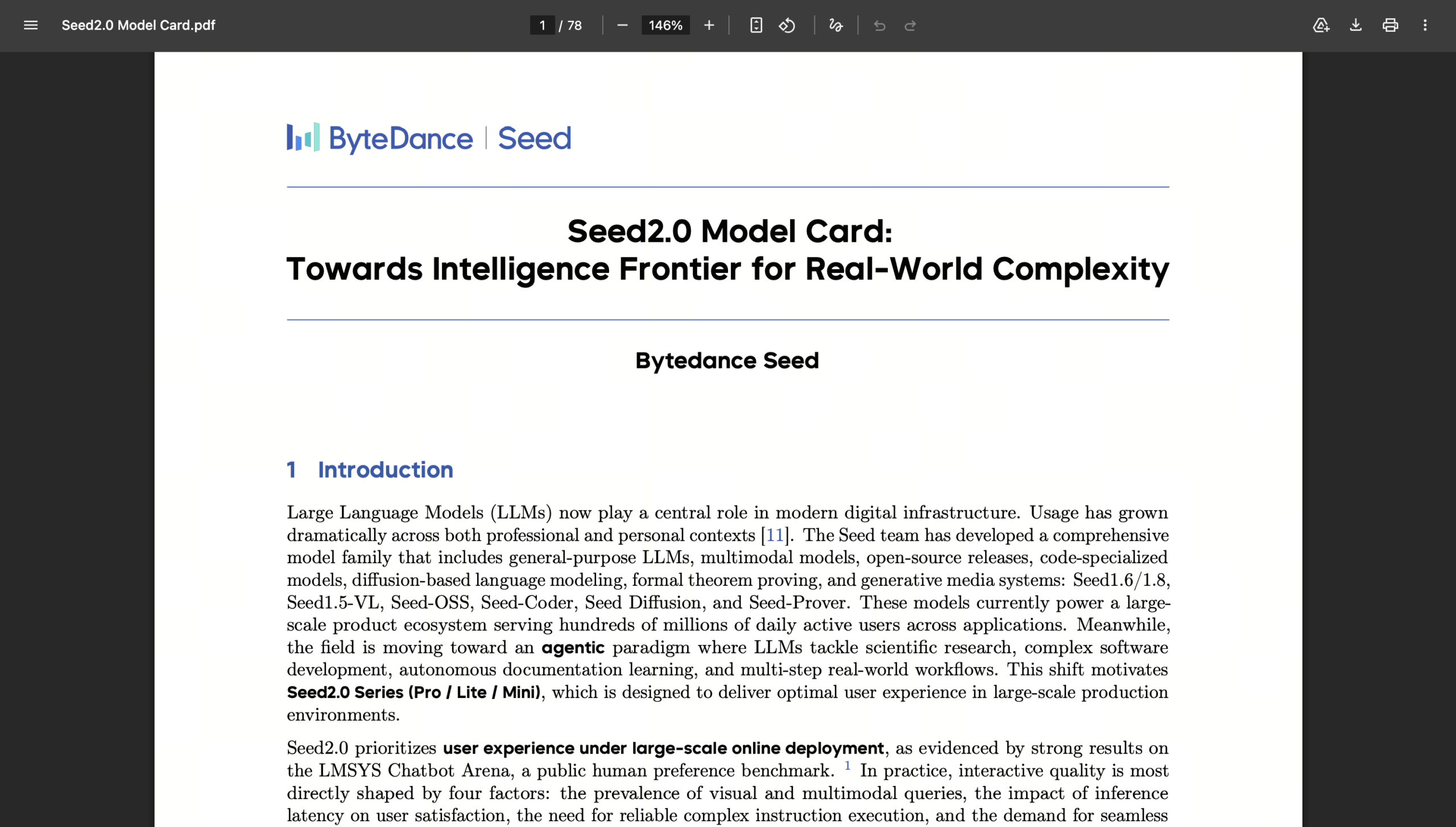Click the ByteDance Seed logo
The width and height of the screenshot is (1456, 827).
click(429, 138)
